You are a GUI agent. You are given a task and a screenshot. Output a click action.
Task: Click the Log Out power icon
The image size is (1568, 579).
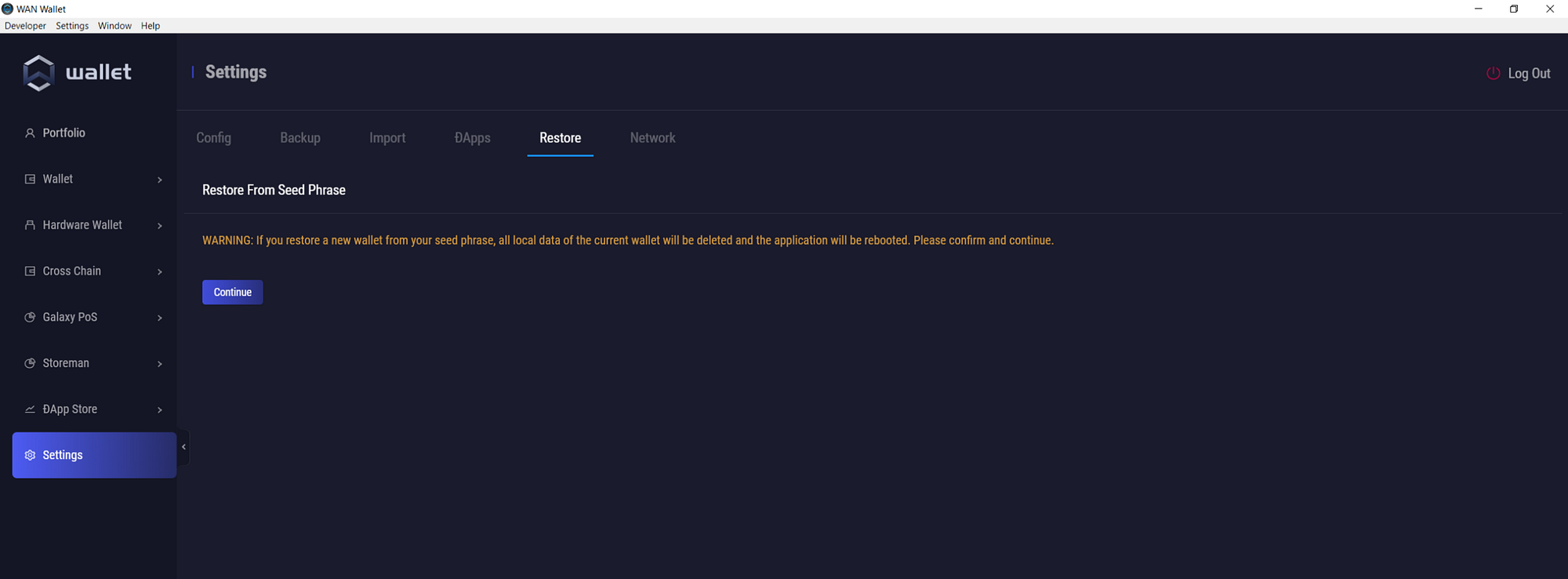1494,73
